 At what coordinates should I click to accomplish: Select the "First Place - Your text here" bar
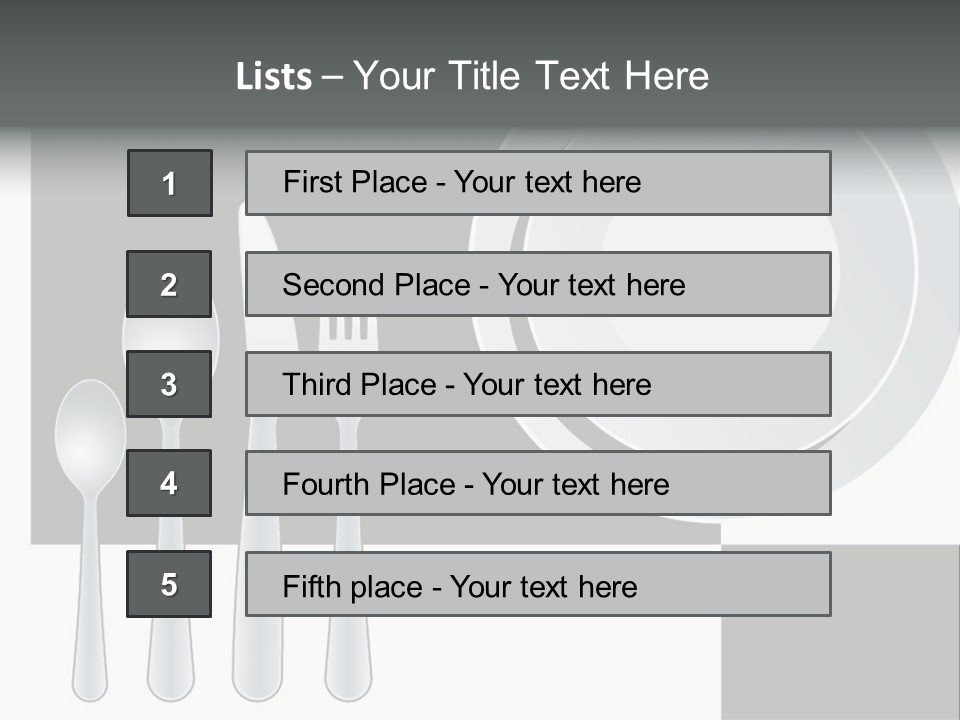[538, 183]
